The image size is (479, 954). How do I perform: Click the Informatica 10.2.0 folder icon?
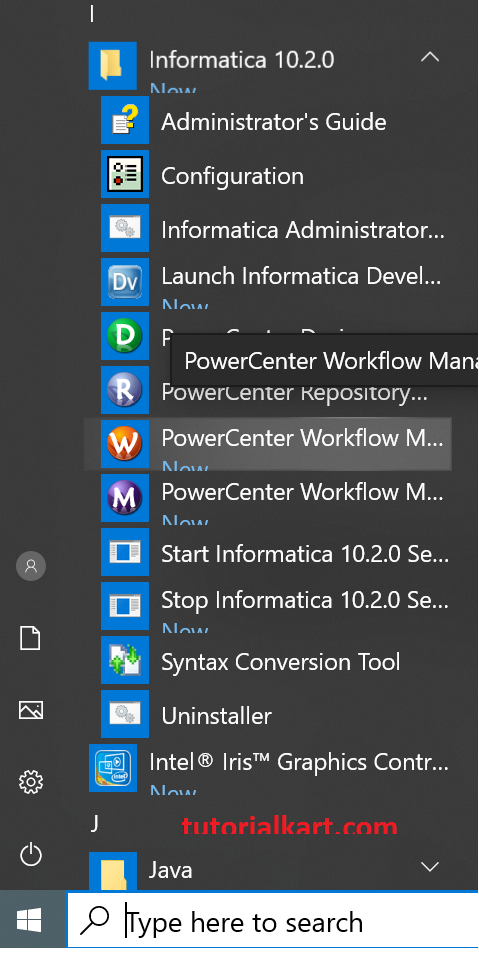click(x=113, y=66)
